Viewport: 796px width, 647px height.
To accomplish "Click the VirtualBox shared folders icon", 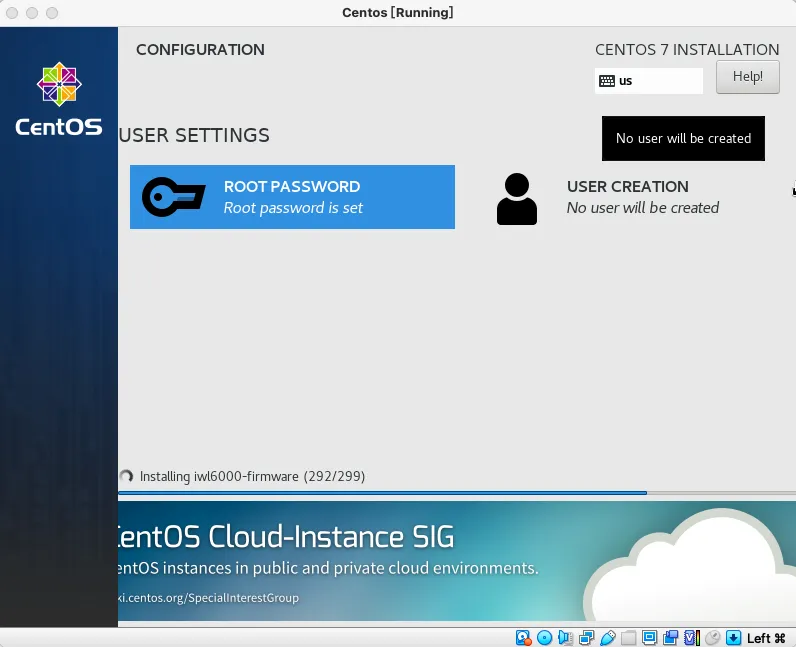I will [x=628, y=637].
